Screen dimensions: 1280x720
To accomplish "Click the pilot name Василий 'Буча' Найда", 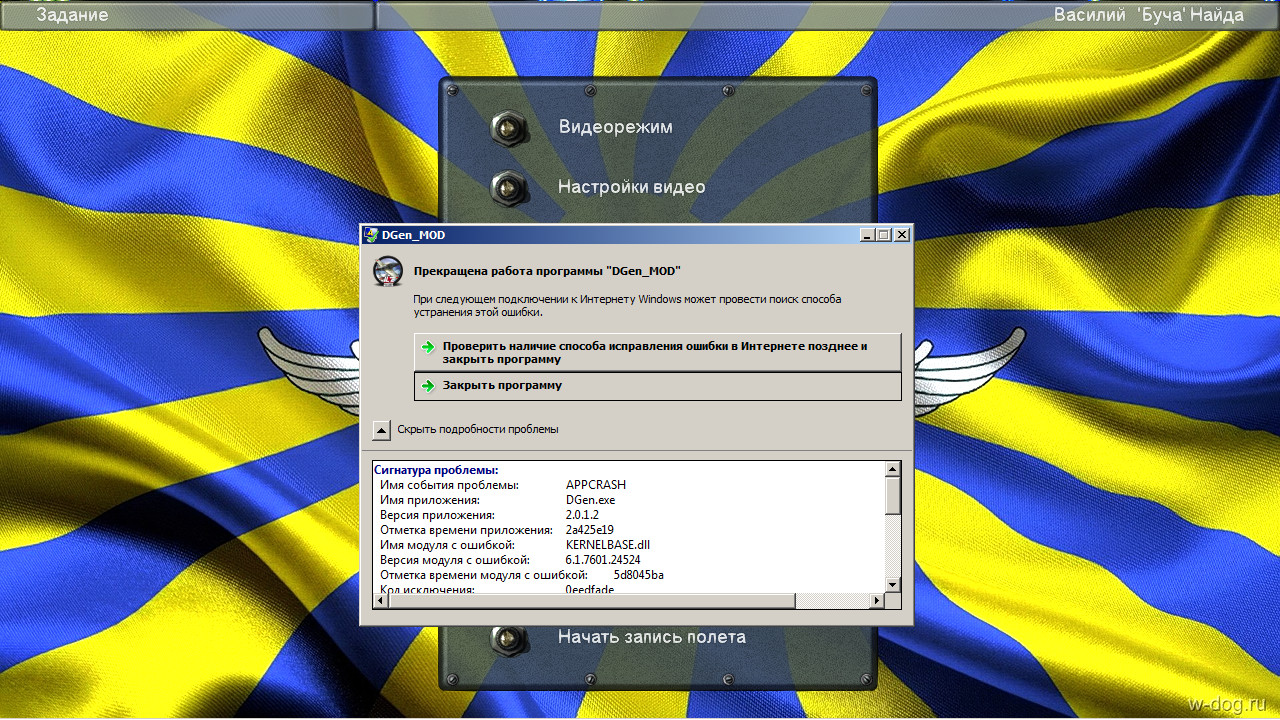I will click(x=1149, y=15).
